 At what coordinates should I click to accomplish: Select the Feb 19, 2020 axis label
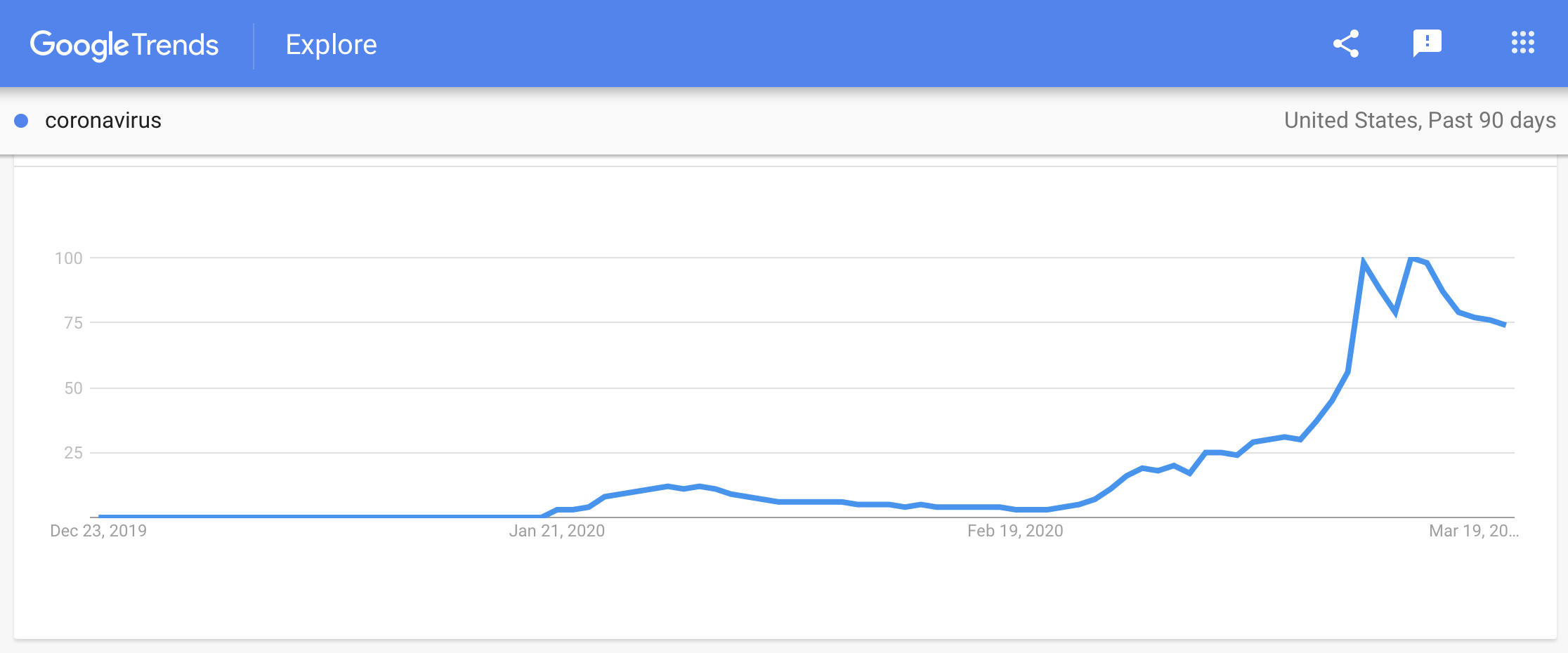tap(1015, 531)
